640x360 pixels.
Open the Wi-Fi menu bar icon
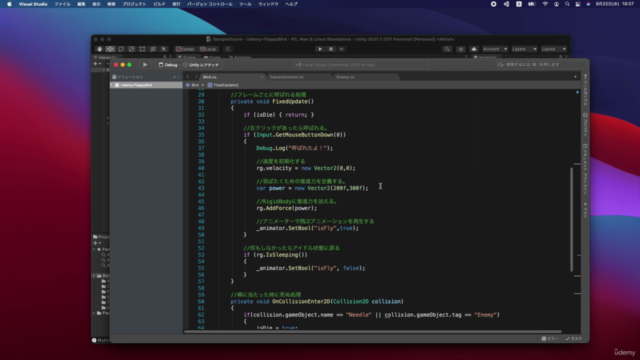pos(545,4)
